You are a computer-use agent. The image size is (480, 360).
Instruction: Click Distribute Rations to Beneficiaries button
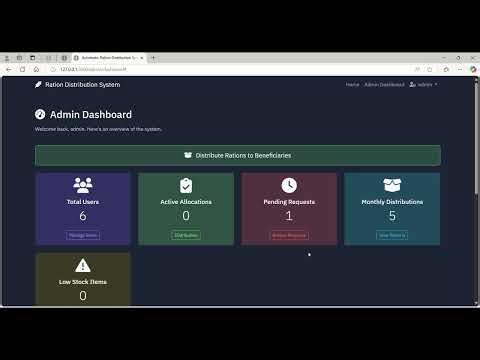point(238,155)
